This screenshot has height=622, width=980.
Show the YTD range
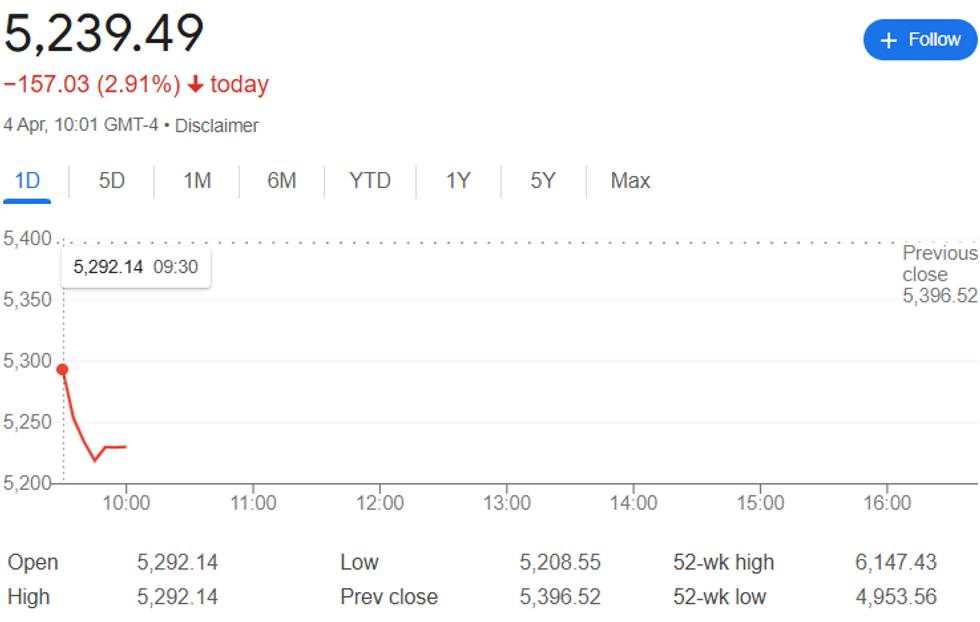(370, 181)
